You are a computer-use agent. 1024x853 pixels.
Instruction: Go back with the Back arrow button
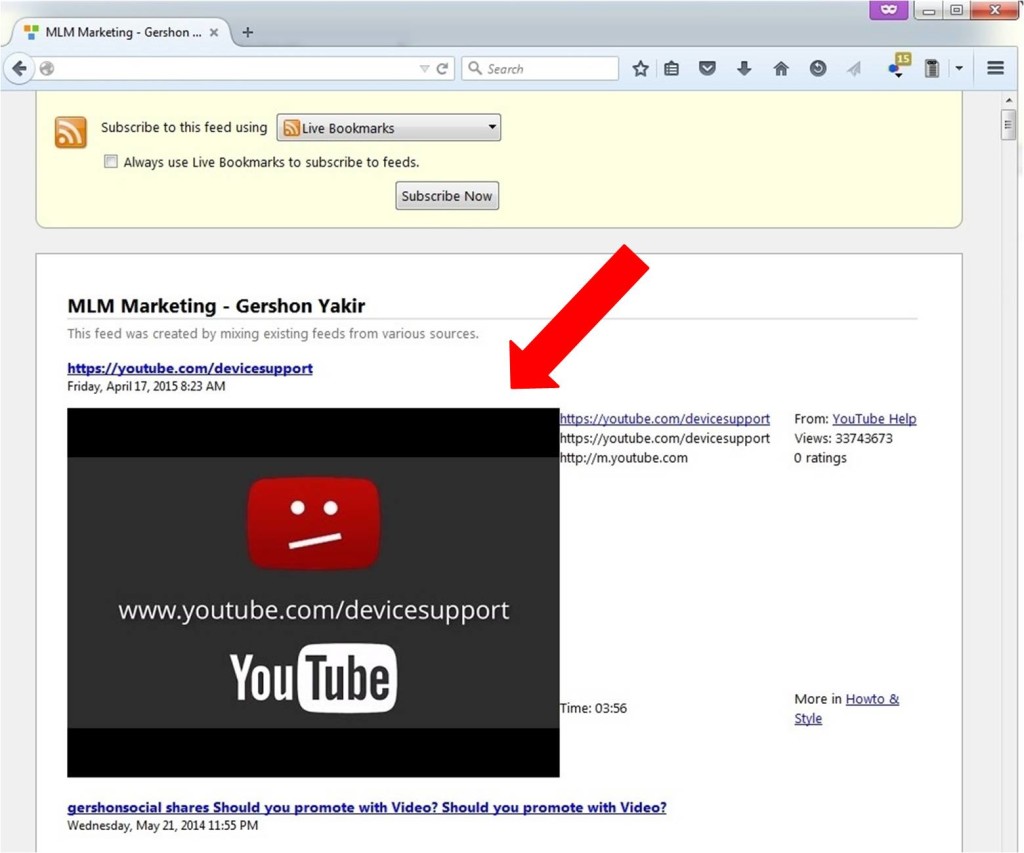coord(19,68)
